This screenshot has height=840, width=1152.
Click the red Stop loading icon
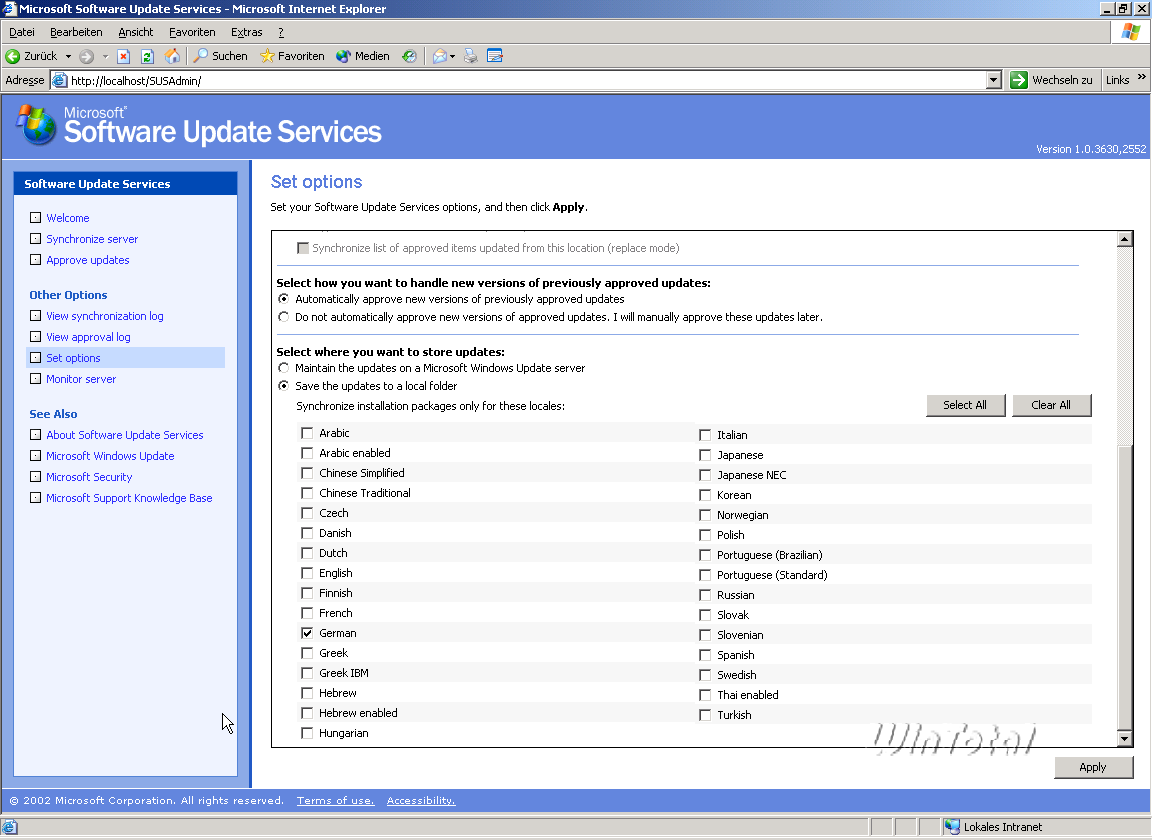point(123,56)
